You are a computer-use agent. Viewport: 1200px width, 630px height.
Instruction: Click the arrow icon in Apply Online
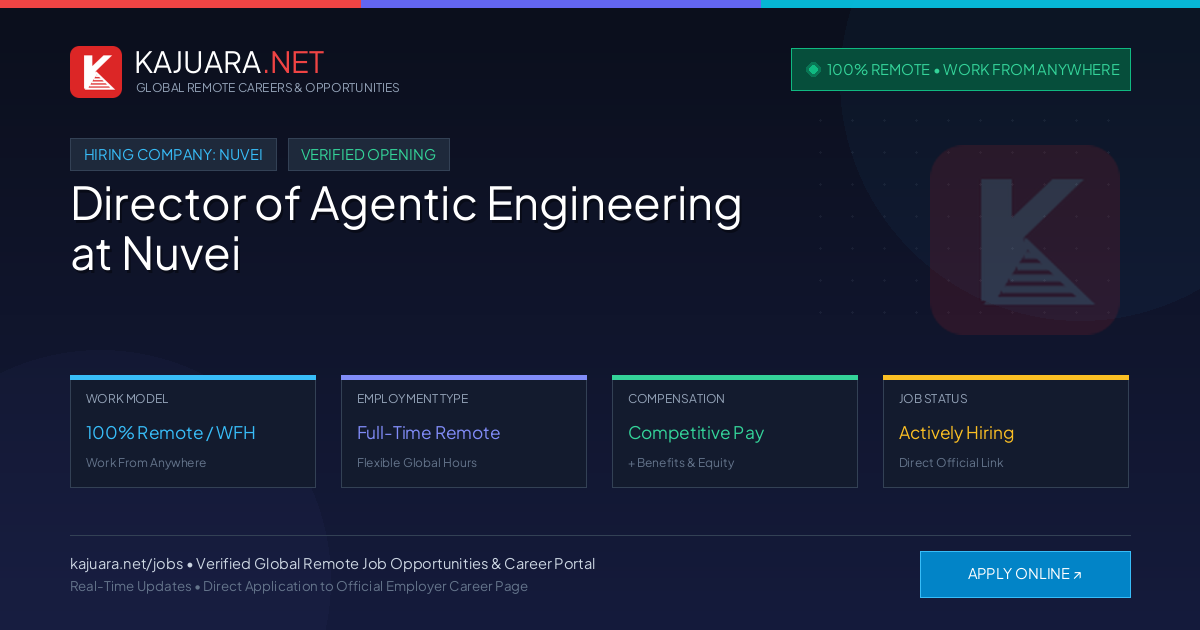(1077, 575)
